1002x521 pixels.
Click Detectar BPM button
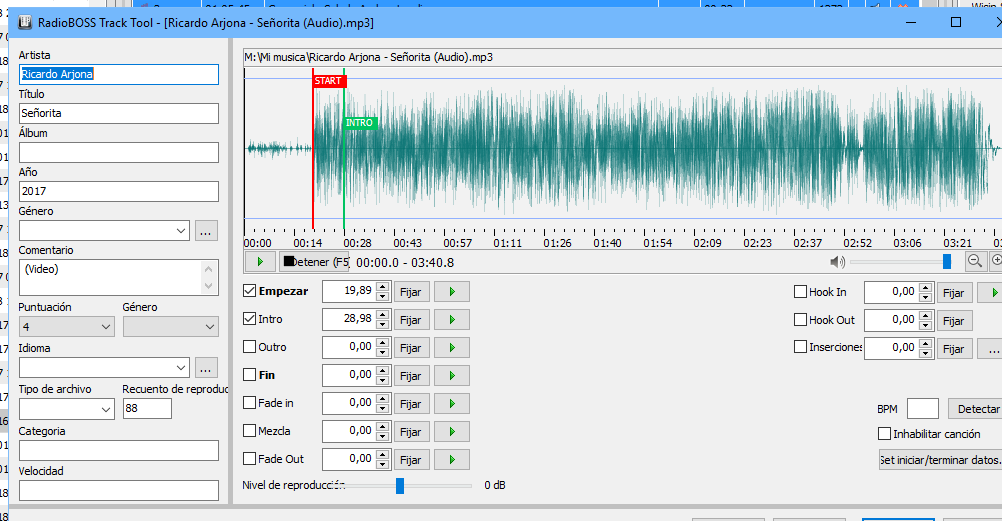tap(976, 408)
